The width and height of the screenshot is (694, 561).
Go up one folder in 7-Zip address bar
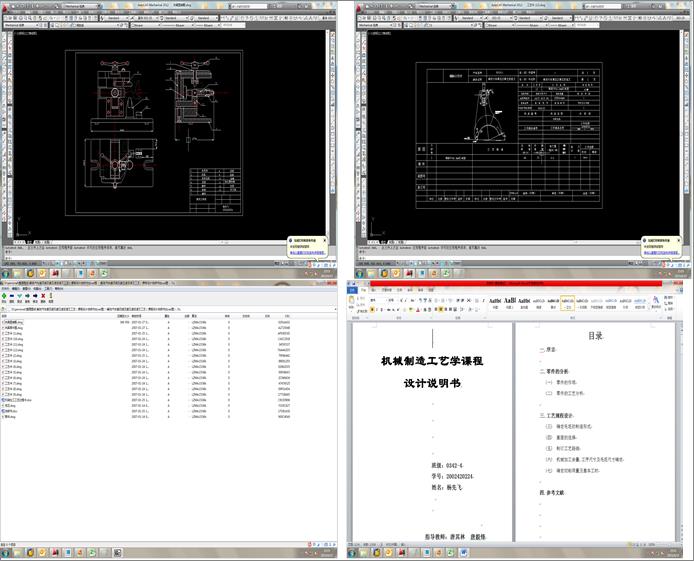pyautogui.click(x=4, y=309)
